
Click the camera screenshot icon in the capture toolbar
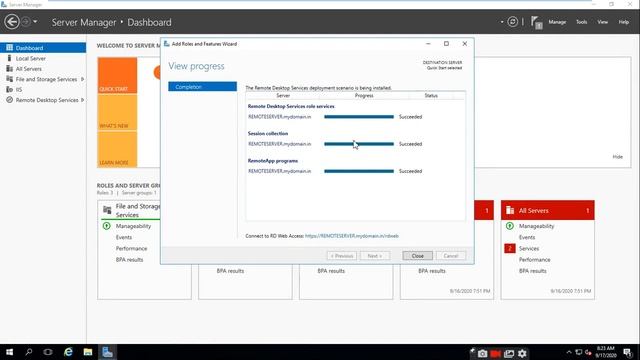pyautogui.click(x=482, y=353)
